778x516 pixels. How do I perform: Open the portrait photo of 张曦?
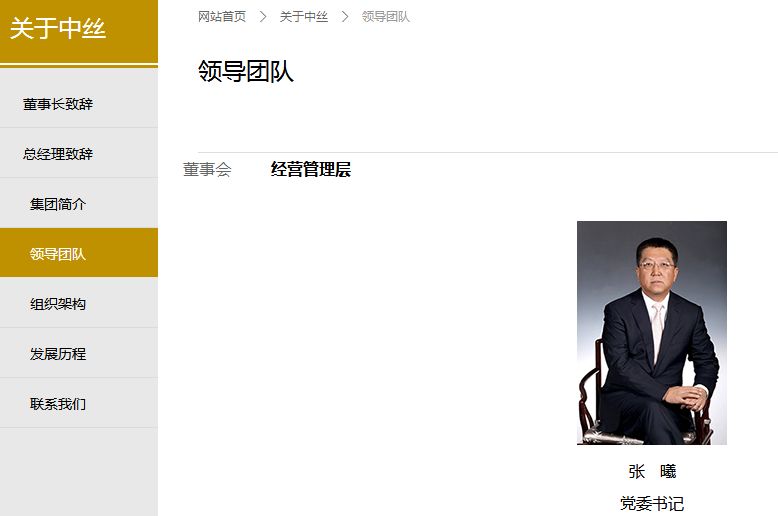point(651,332)
